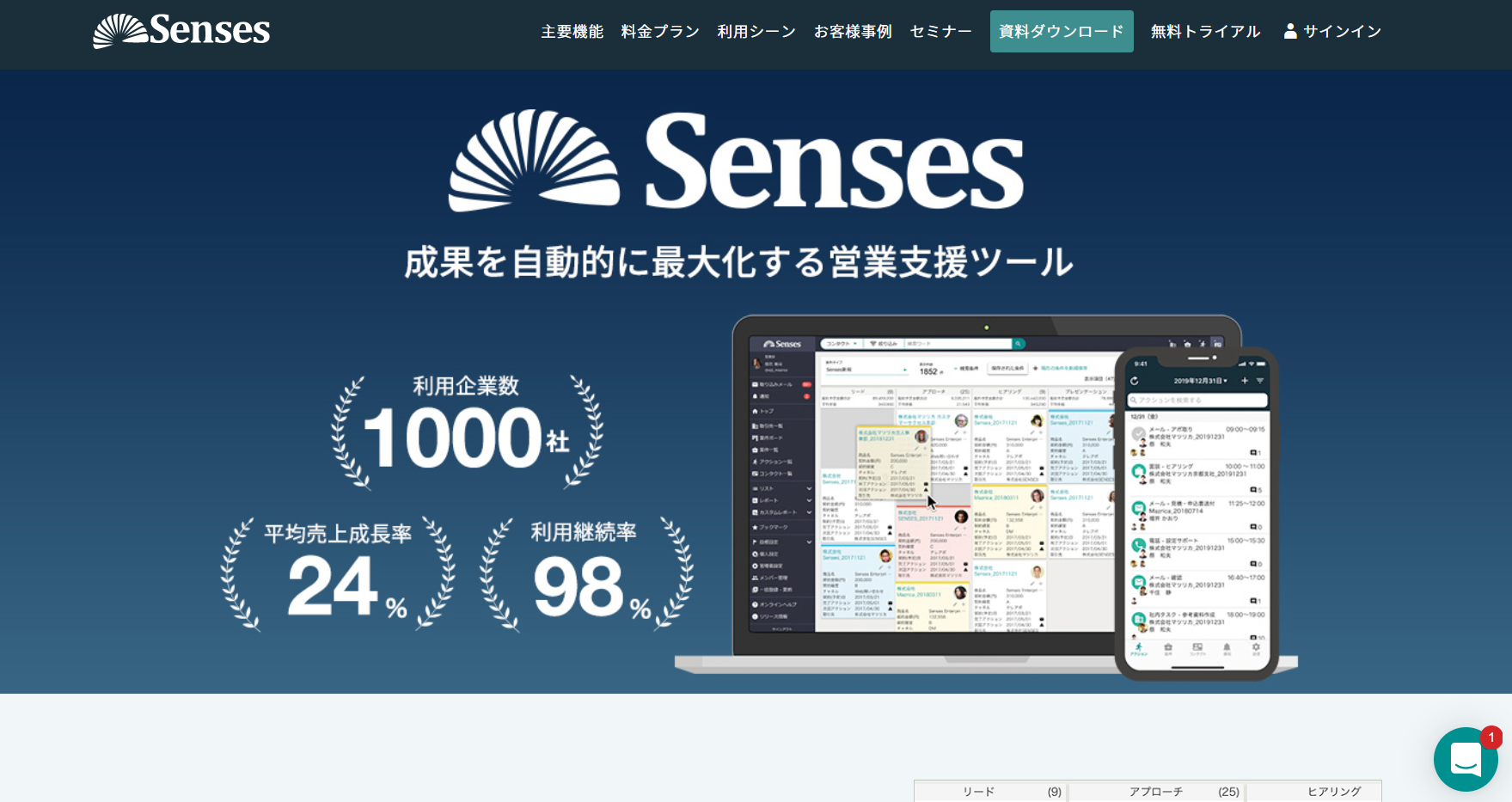The image size is (1512, 802).
Task: Click the ヒアリング column header
Action: click(1314, 792)
